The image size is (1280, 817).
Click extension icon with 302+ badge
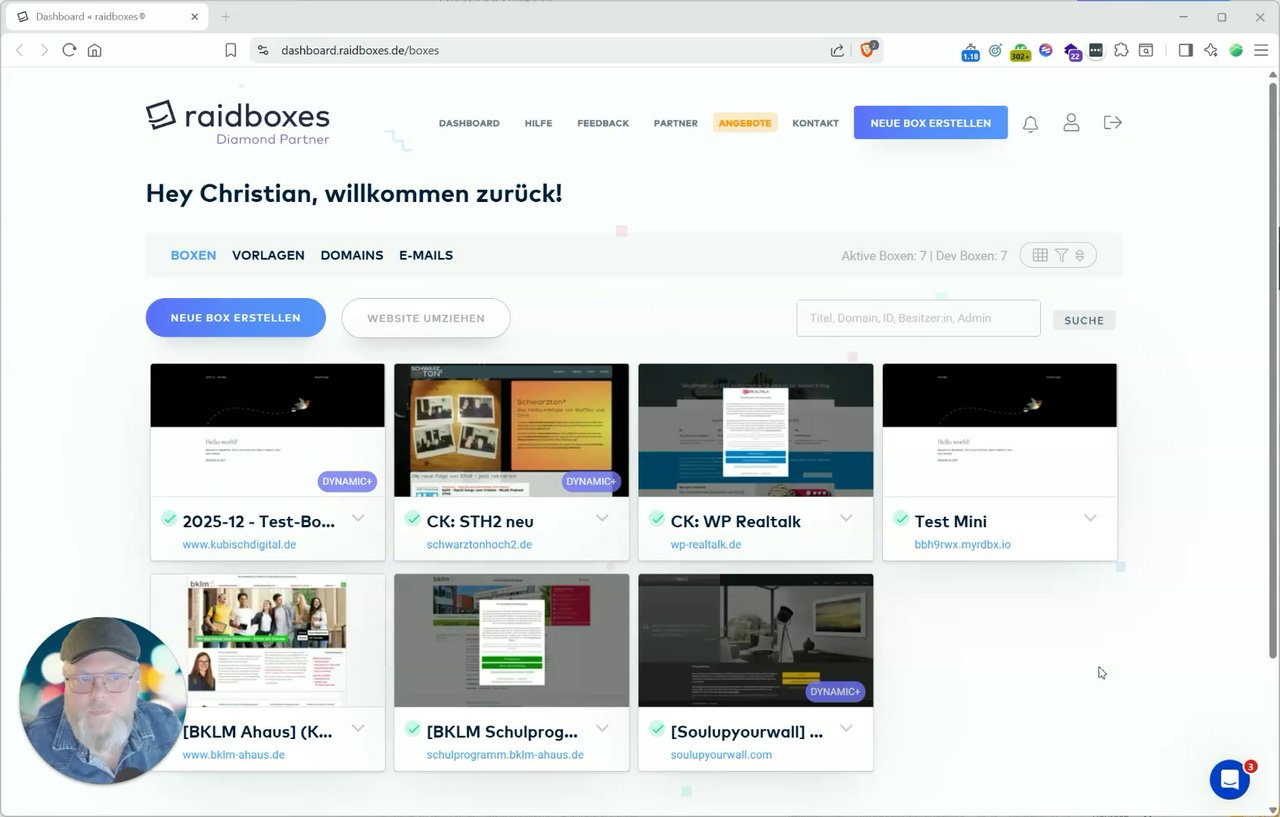1020,52
